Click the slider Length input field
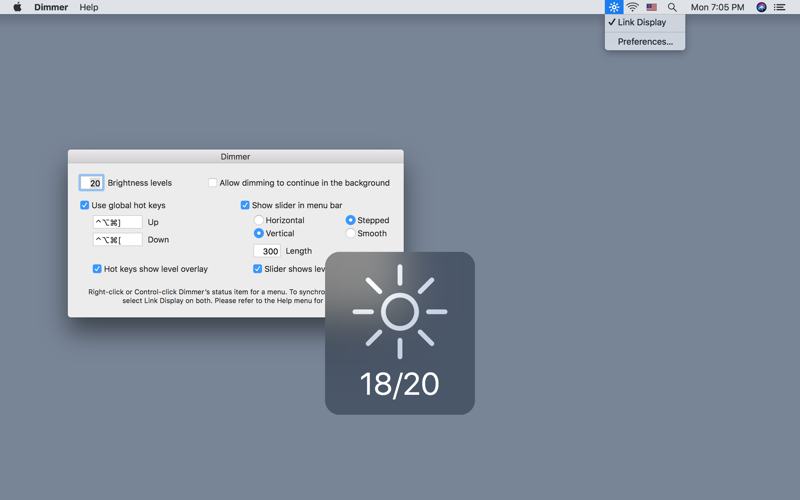This screenshot has height=500, width=800. [x=267, y=251]
